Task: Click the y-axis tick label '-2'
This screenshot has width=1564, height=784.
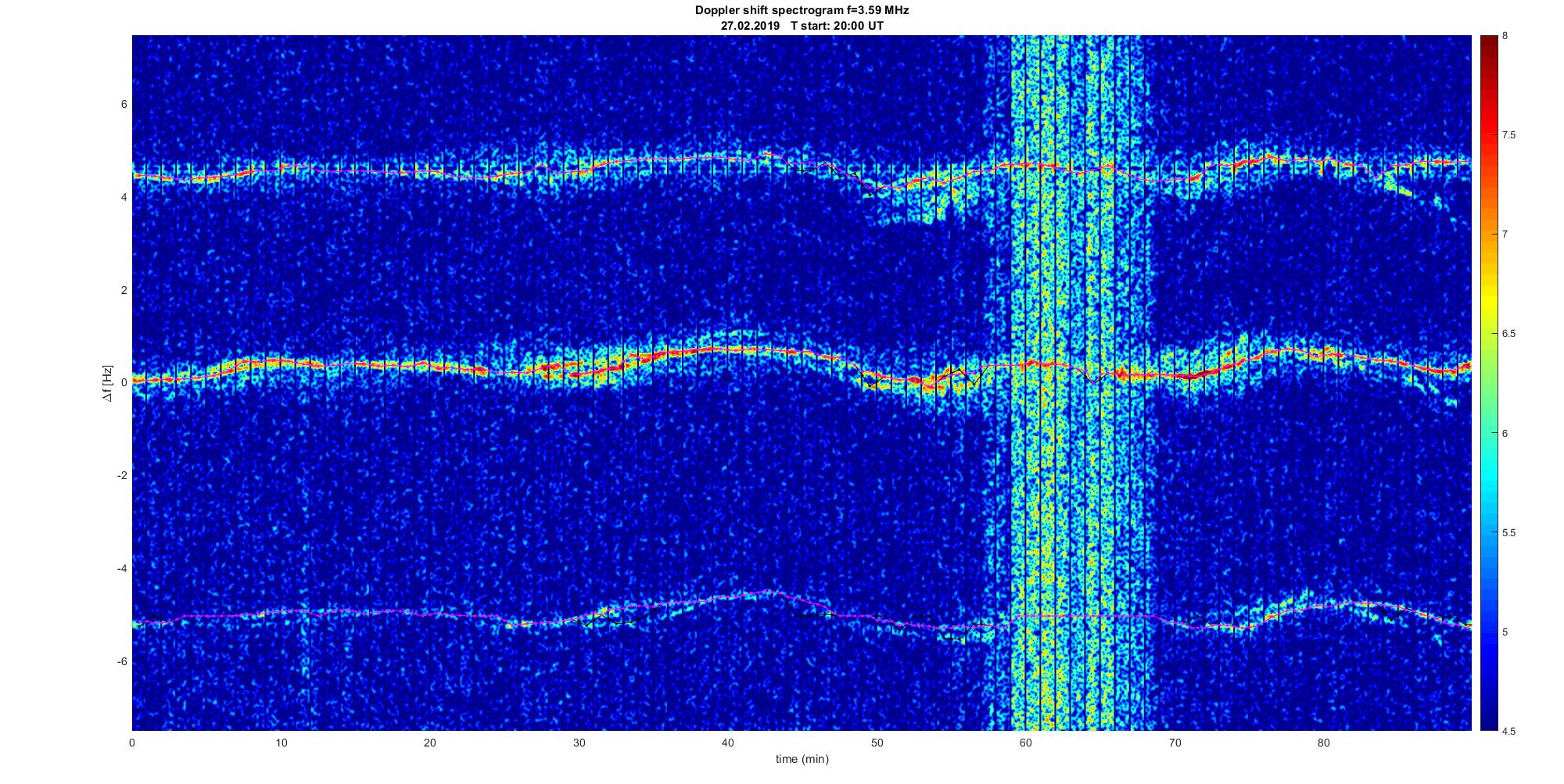Action: coord(122,476)
